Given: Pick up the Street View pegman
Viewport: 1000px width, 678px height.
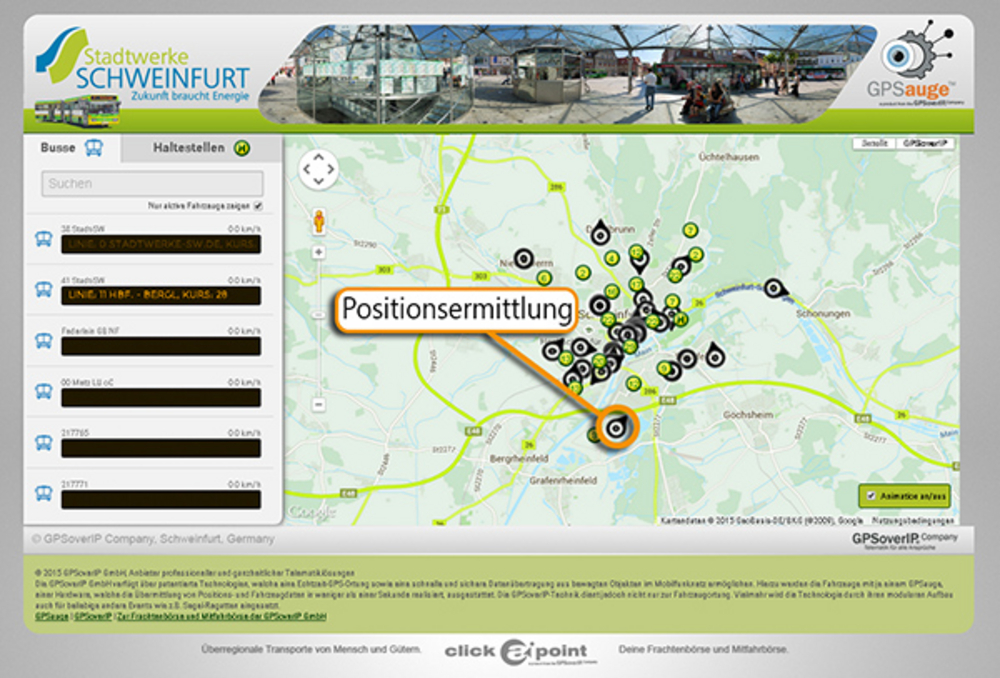Looking at the screenshot, I should coord(319,222).
